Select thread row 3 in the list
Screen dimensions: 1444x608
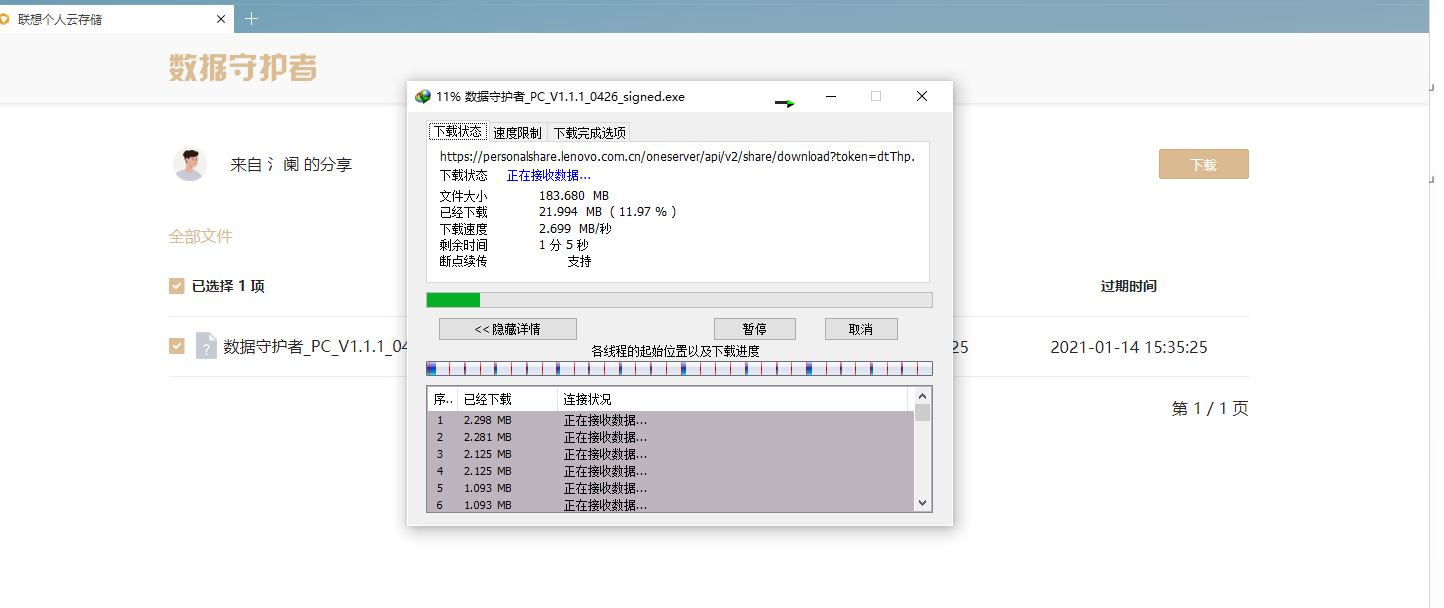coord(671,454)
